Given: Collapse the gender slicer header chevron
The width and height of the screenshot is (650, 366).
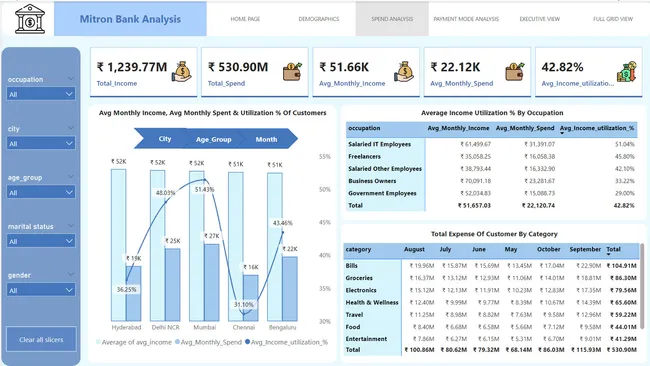Looking at the screenshot, I should click(x=71, y=274).
